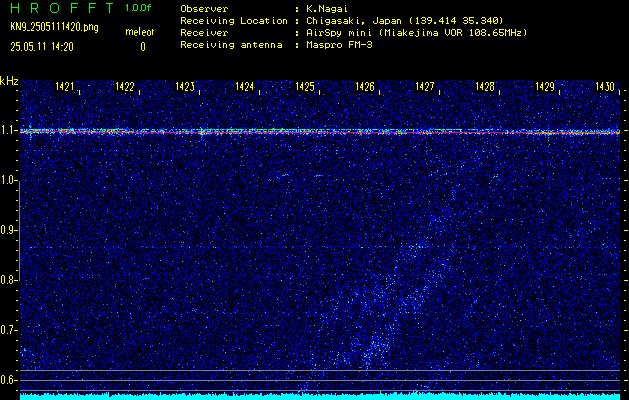The image size is (629, 400).
Task: Click the 1.0 kHz axis label
Action: tap(8, 180)
